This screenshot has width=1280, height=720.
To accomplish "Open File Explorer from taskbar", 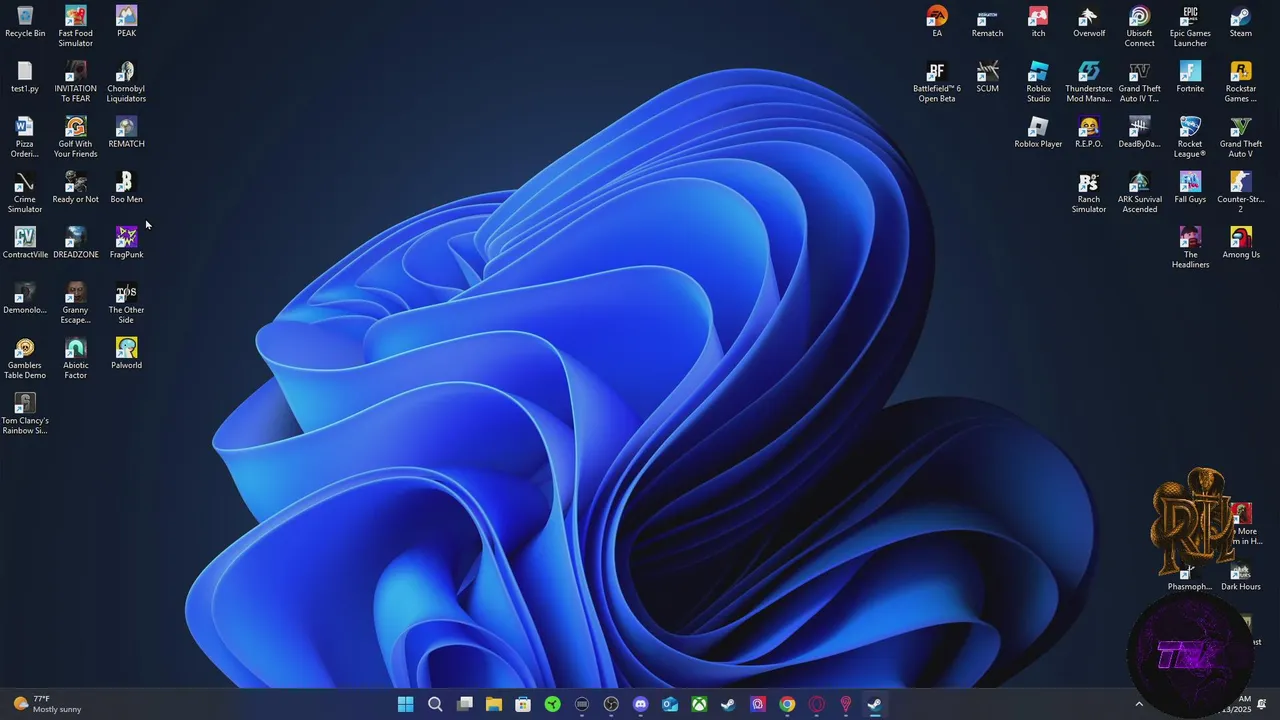I will pyautogui.click(x=494, y=704).
